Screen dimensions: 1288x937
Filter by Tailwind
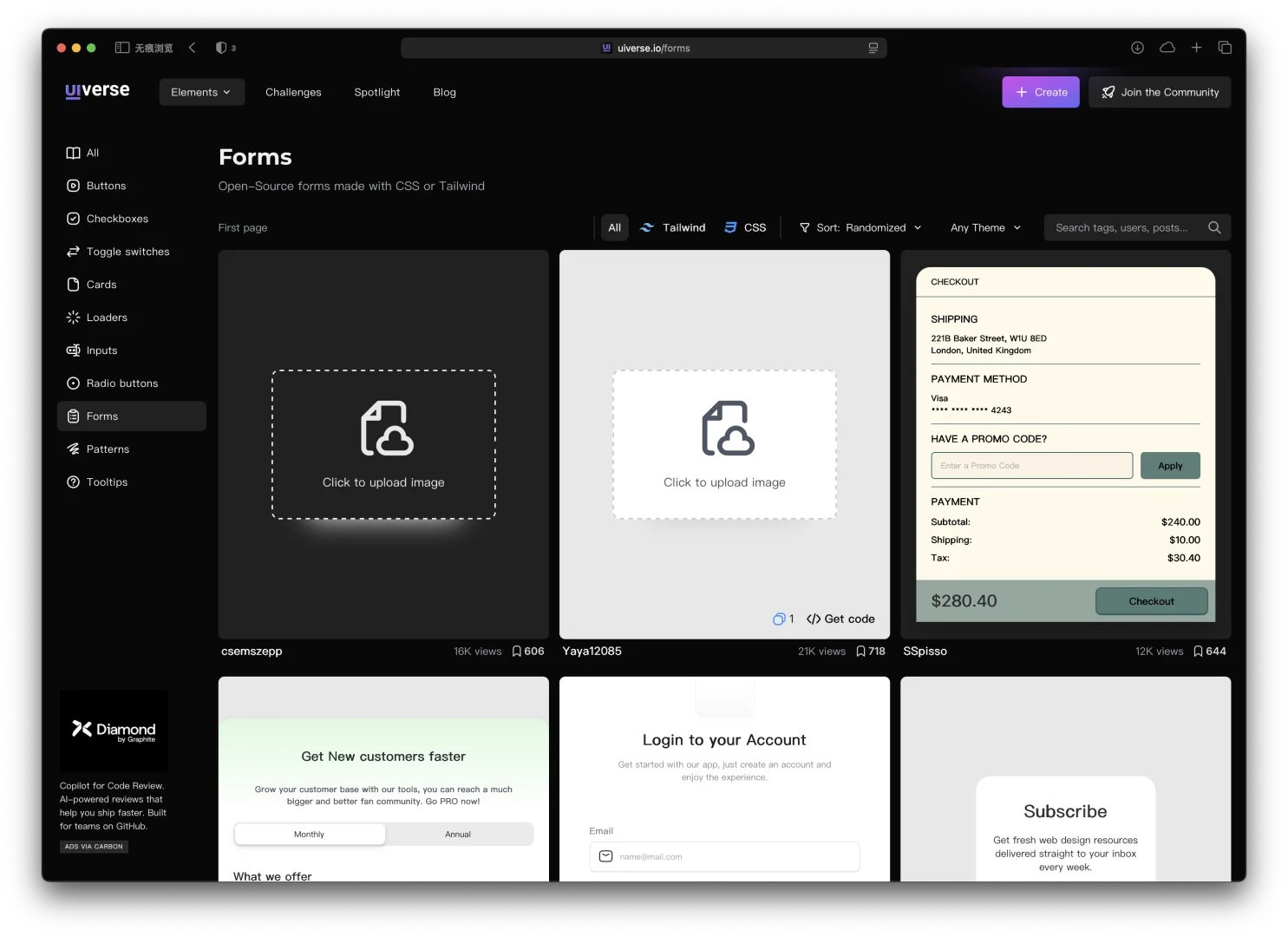pyautogui.click(x=673, y=227)
